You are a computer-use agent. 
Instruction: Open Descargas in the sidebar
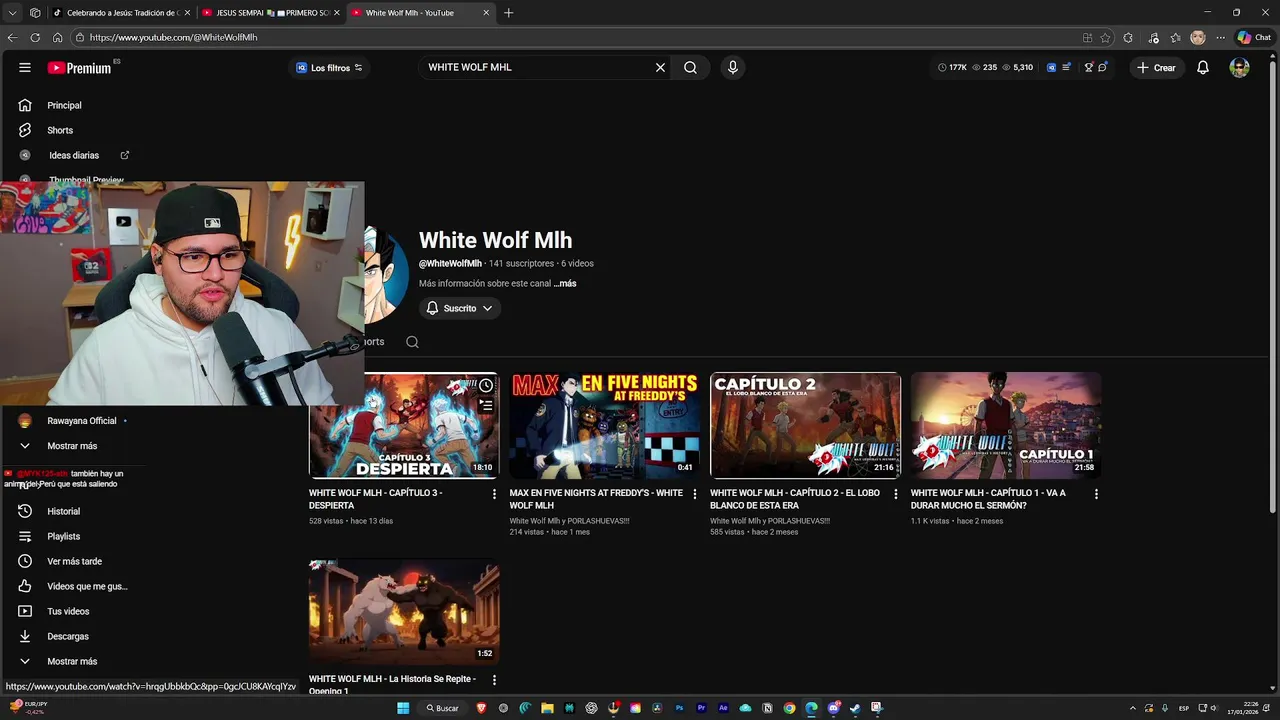point(68,636)
